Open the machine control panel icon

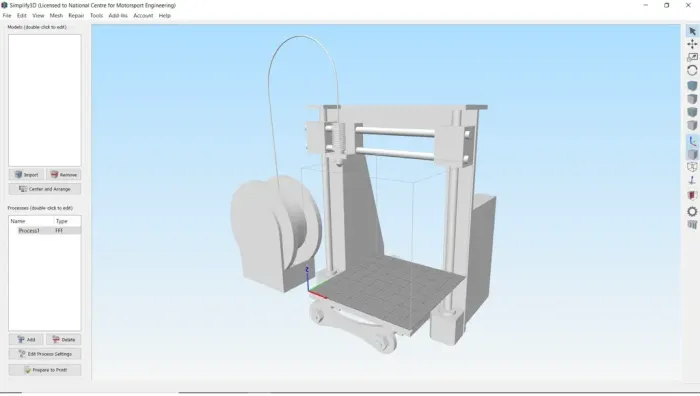tap(692, 225)
